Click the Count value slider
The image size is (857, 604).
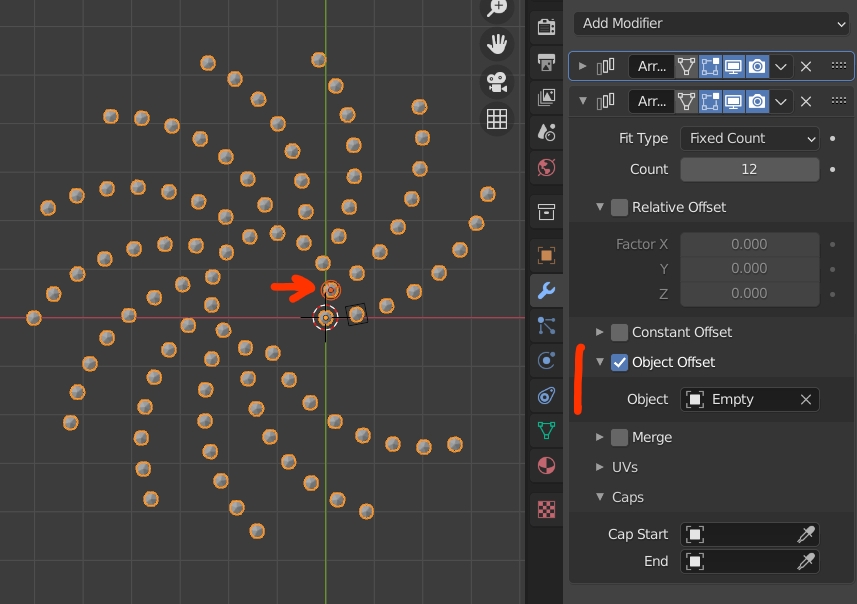click(x=749, y=168)
